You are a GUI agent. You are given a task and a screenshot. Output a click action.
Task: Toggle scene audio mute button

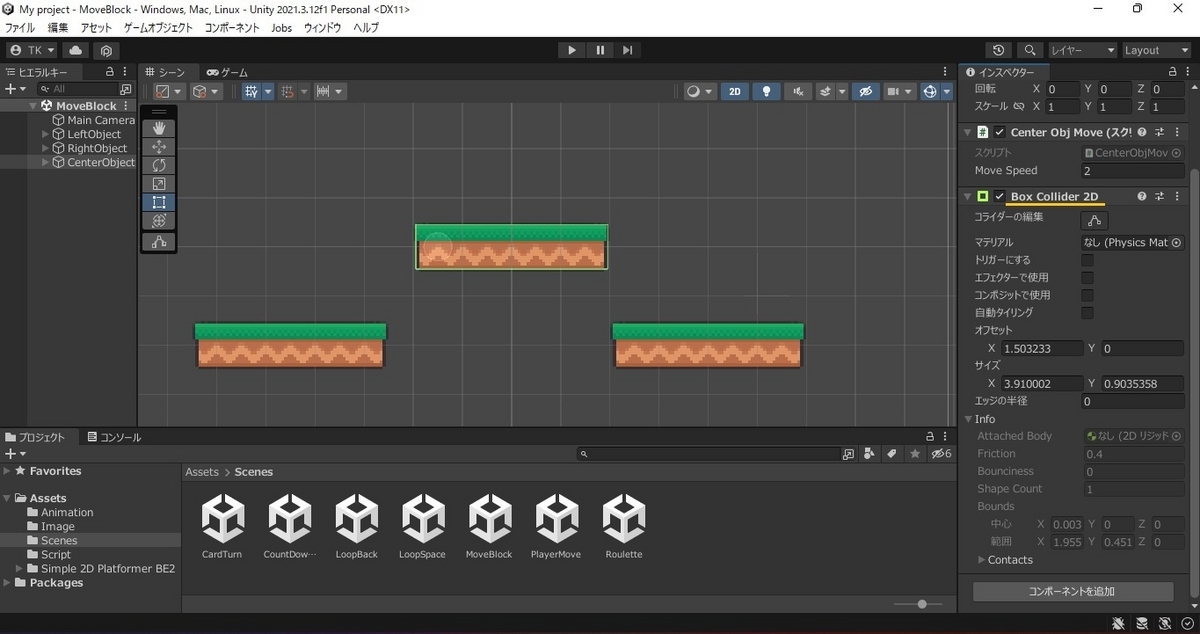pos(797,91)
